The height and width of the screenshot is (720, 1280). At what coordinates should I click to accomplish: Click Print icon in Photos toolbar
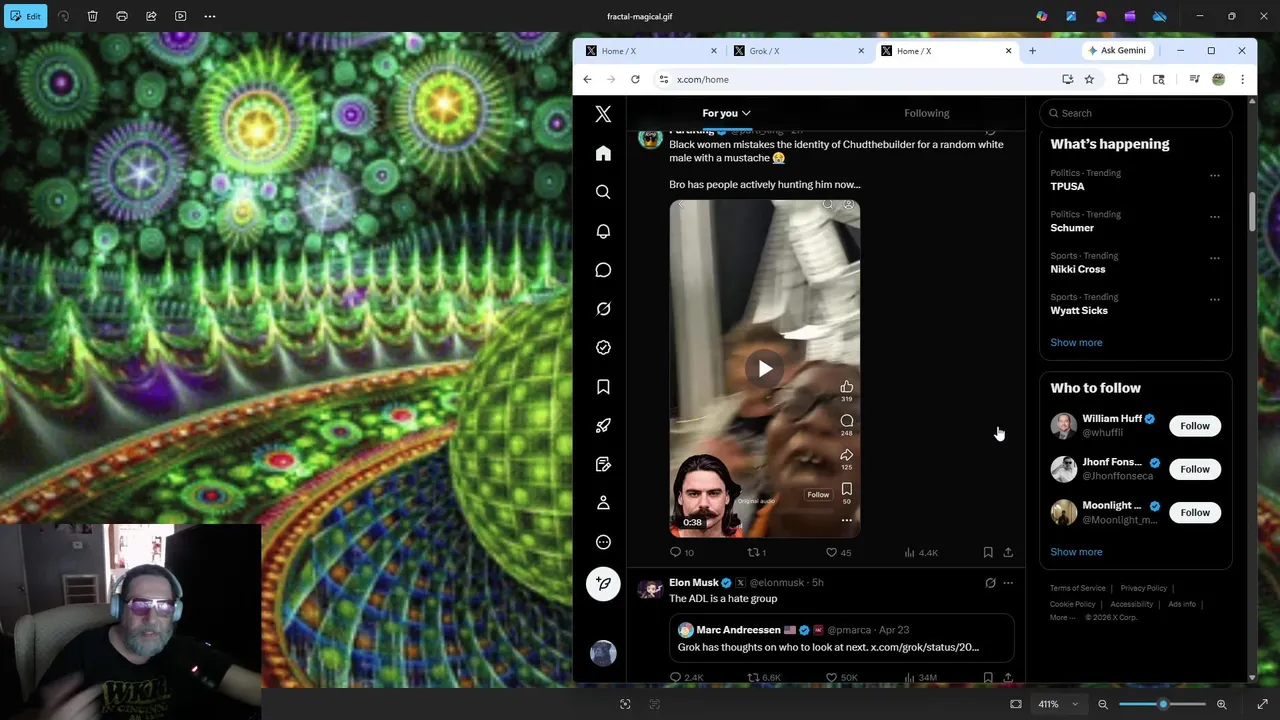(x=122, y=16)
